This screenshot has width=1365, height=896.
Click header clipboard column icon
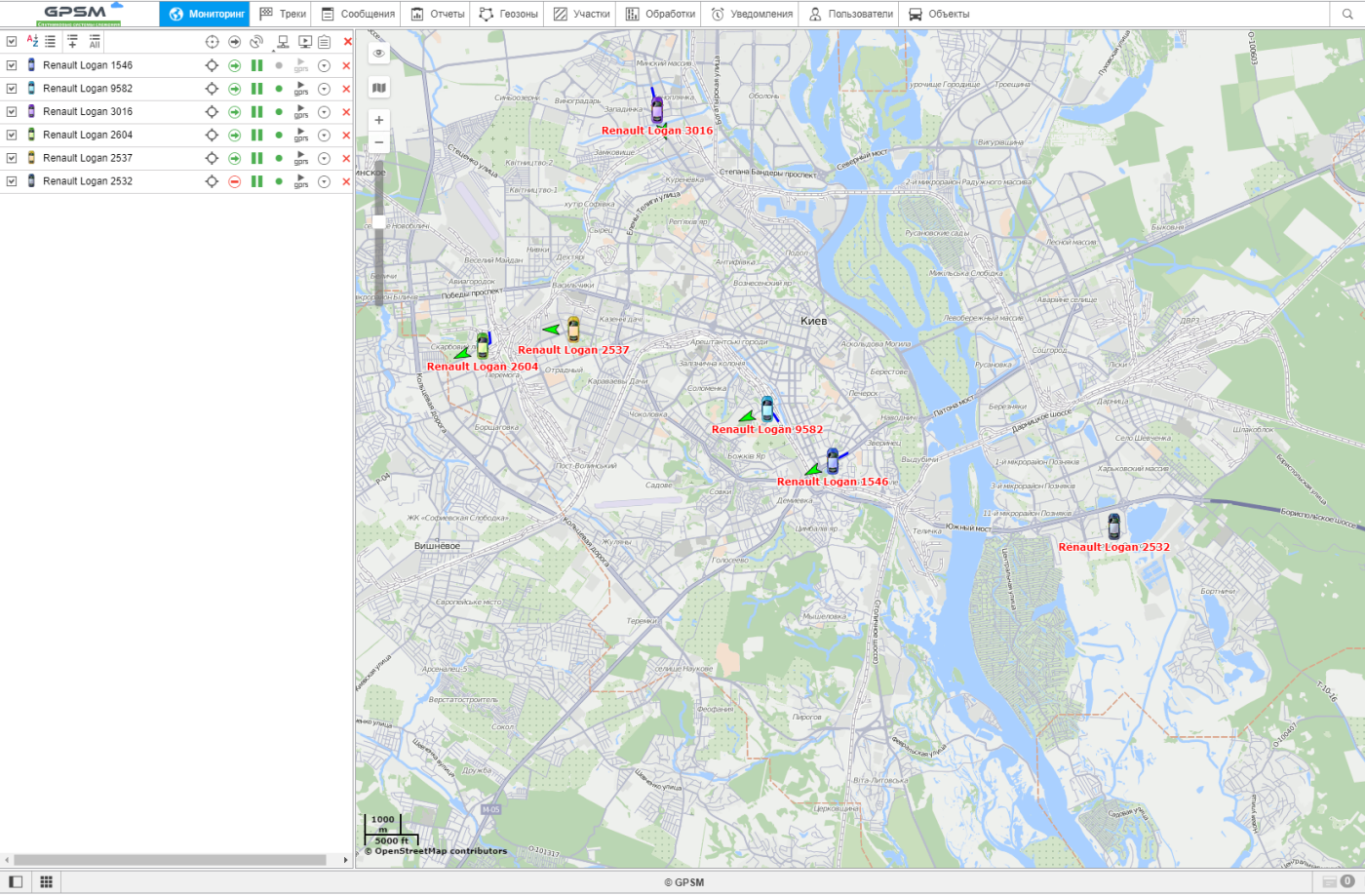point(324,42)
